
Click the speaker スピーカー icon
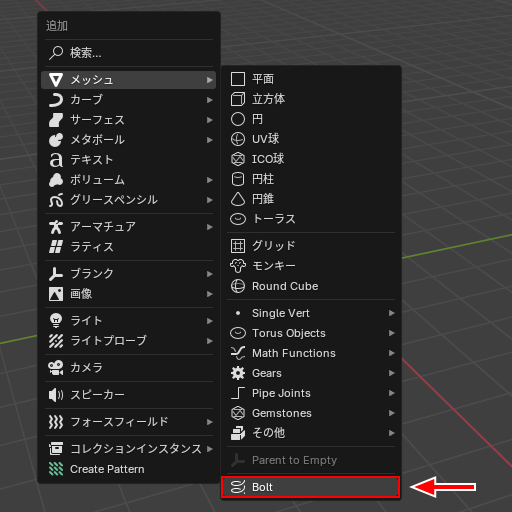(x=56, y=395)
